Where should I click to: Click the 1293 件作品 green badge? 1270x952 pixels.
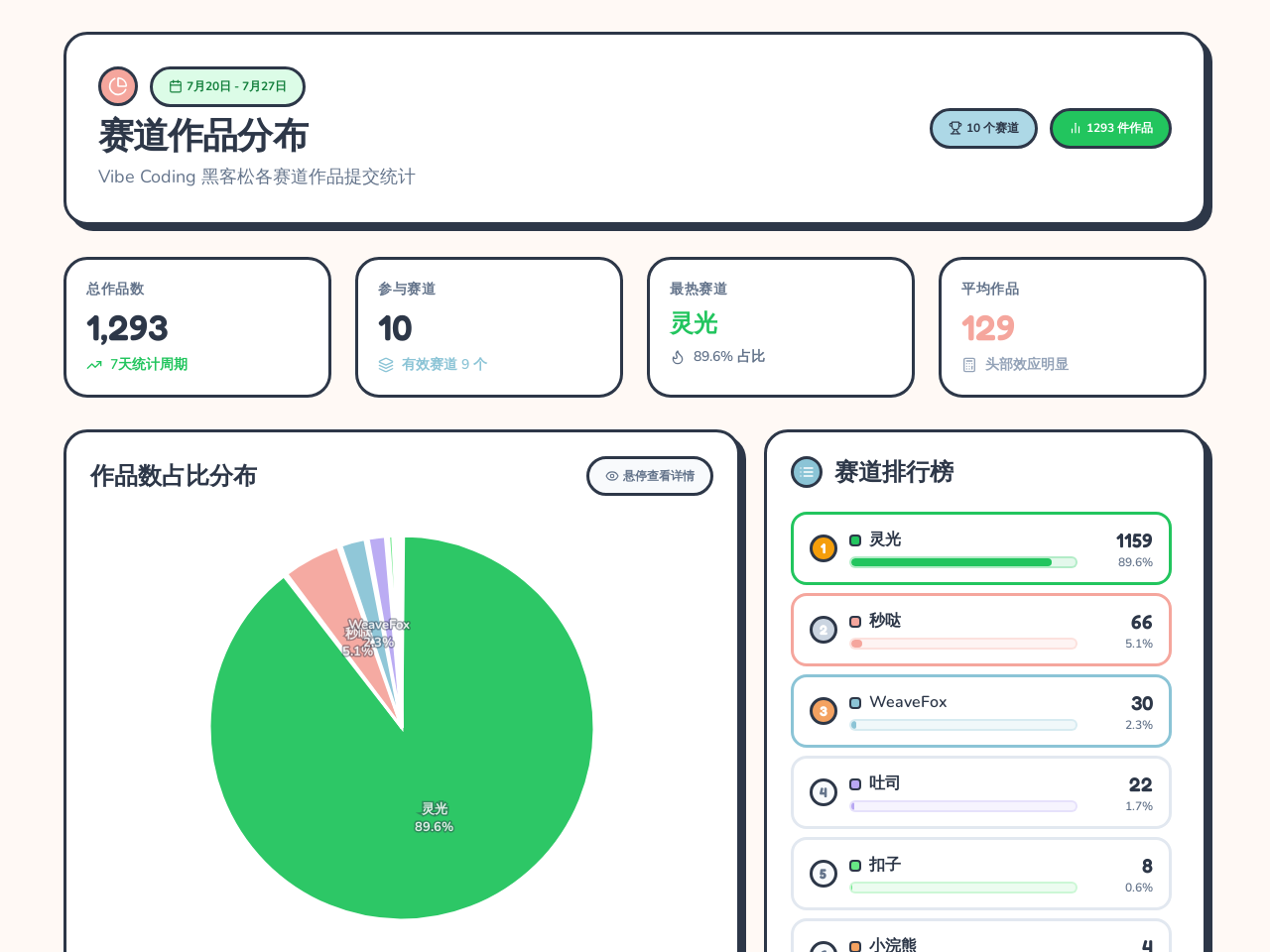click(1110, 128)
